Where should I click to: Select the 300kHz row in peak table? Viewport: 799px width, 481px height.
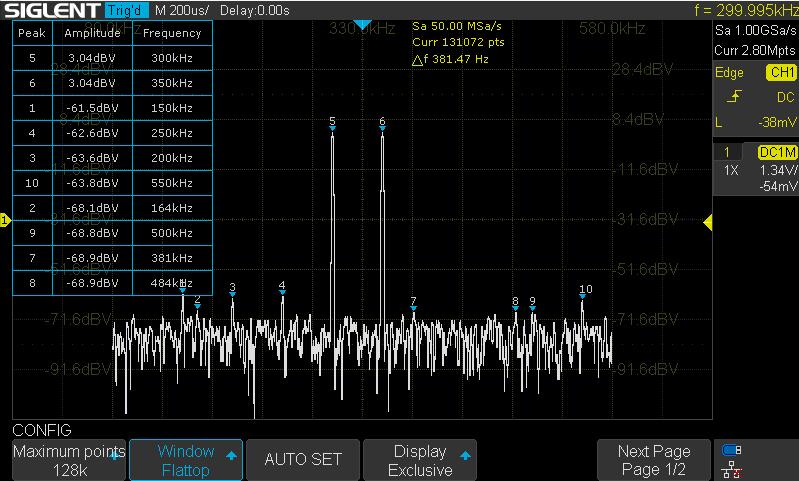pyautogui.click(x=112, y=58)
